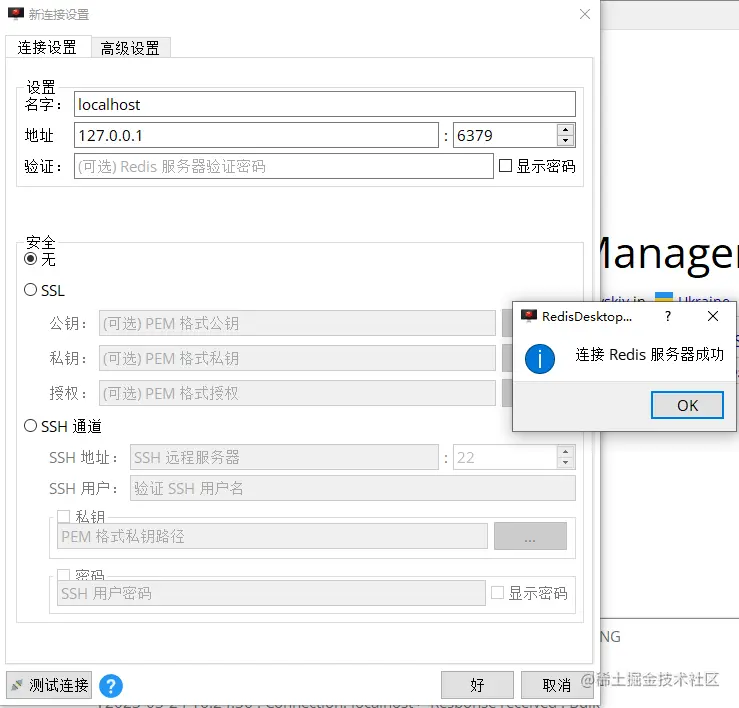Click the 名字 field containing localhost
This screenshot has width=739, height=708.
click(325, 104)
